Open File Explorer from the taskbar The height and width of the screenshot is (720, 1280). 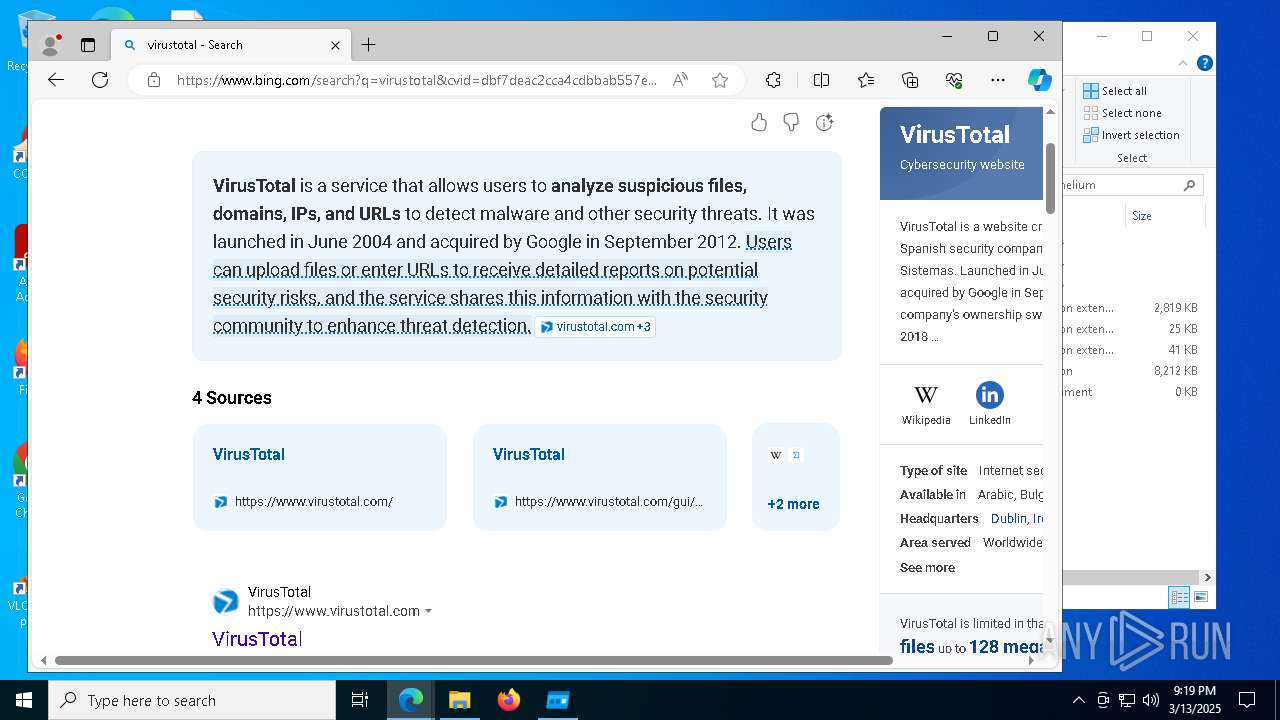[x=460, y=700]
